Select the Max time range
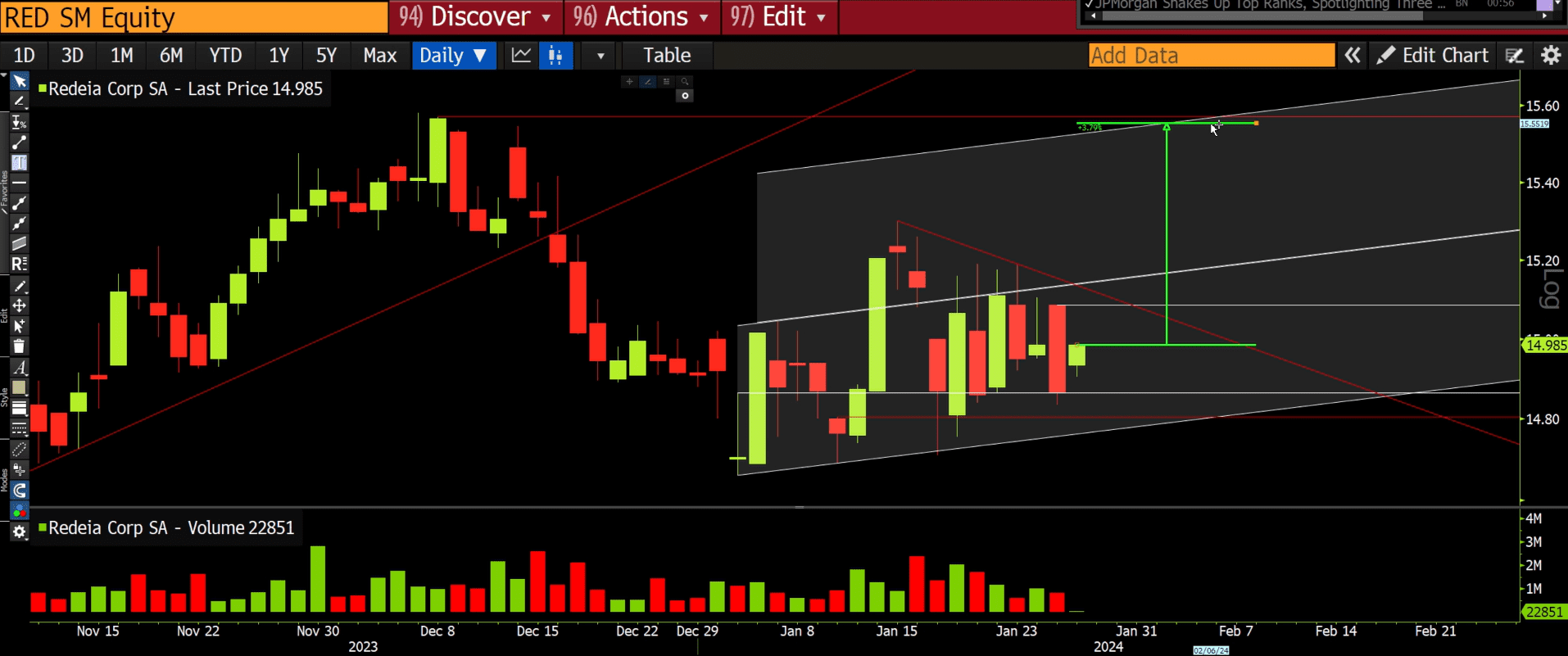1568x656 pixels. point(380,56)
